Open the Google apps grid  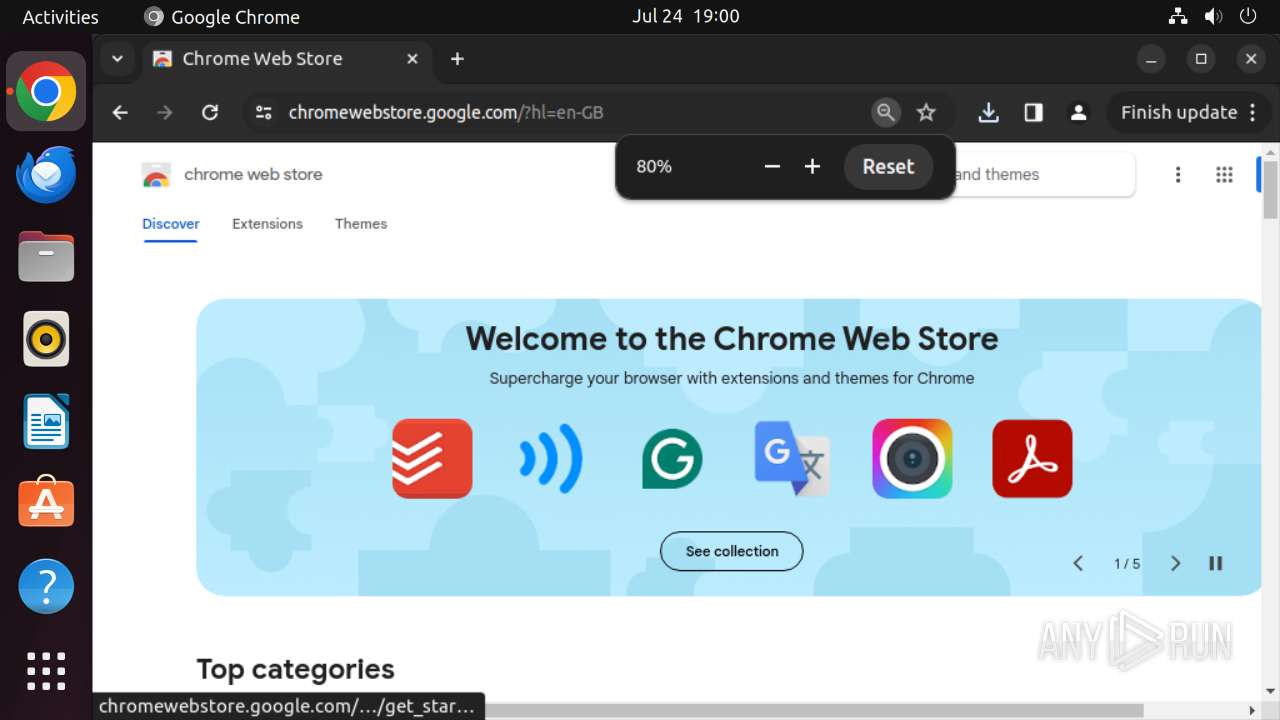point(1224,175)
